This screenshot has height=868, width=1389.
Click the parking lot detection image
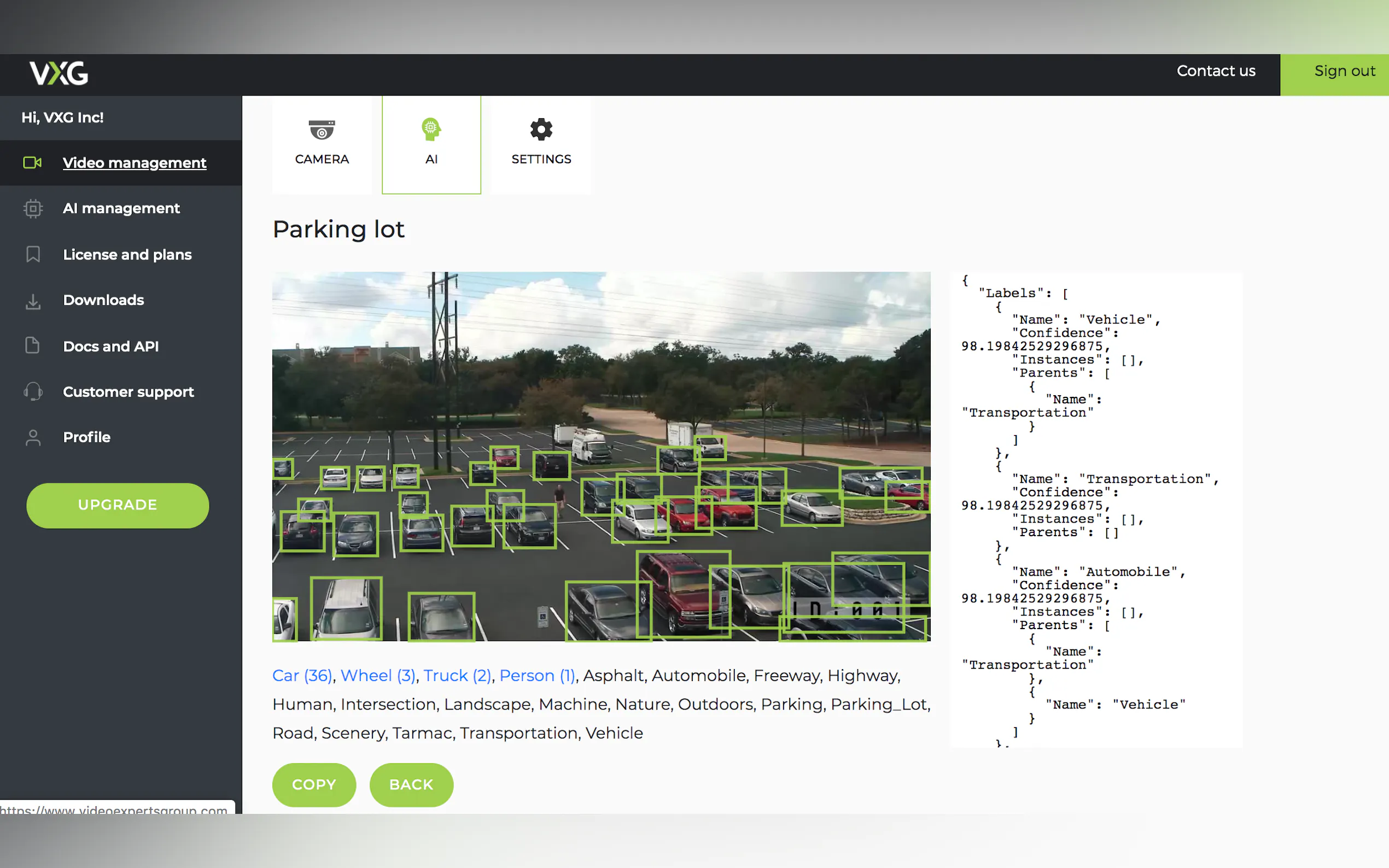(600, 456)
